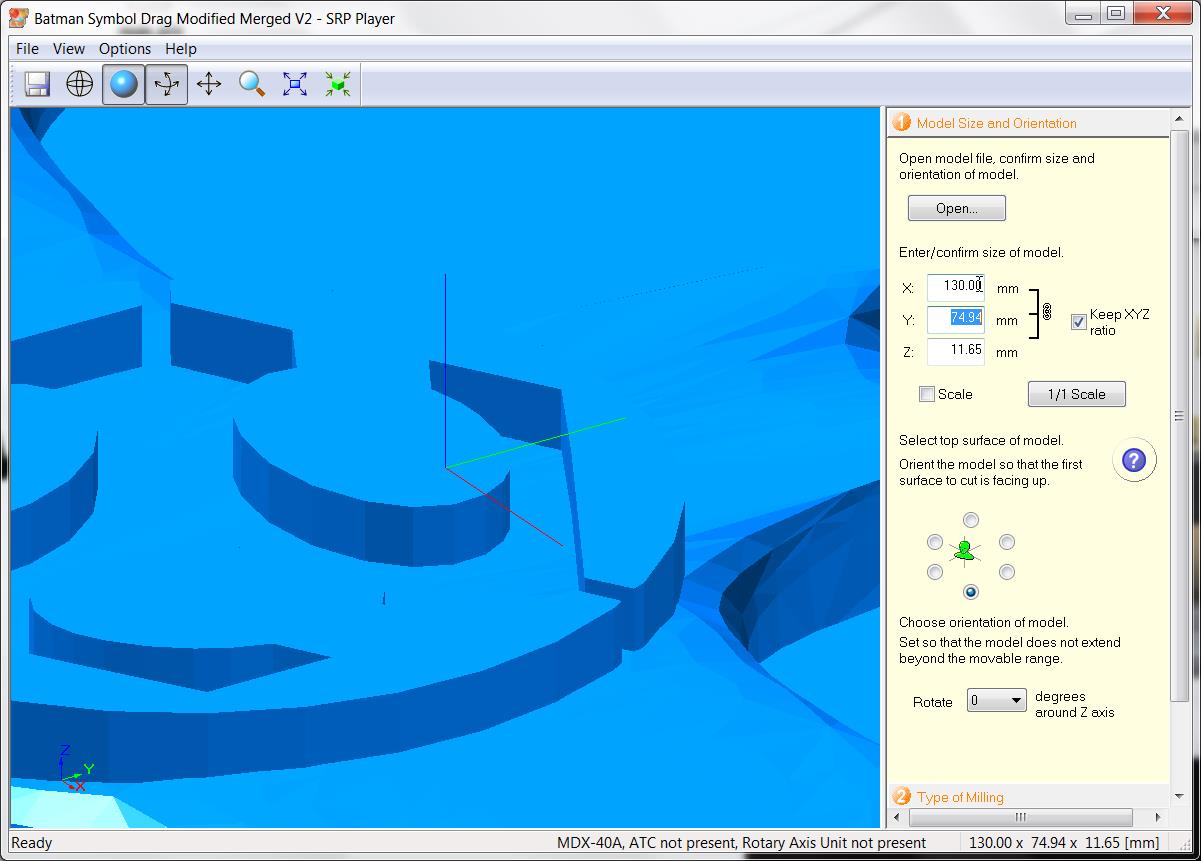Select the lower-right orientation radio button

click(1007, 572)
